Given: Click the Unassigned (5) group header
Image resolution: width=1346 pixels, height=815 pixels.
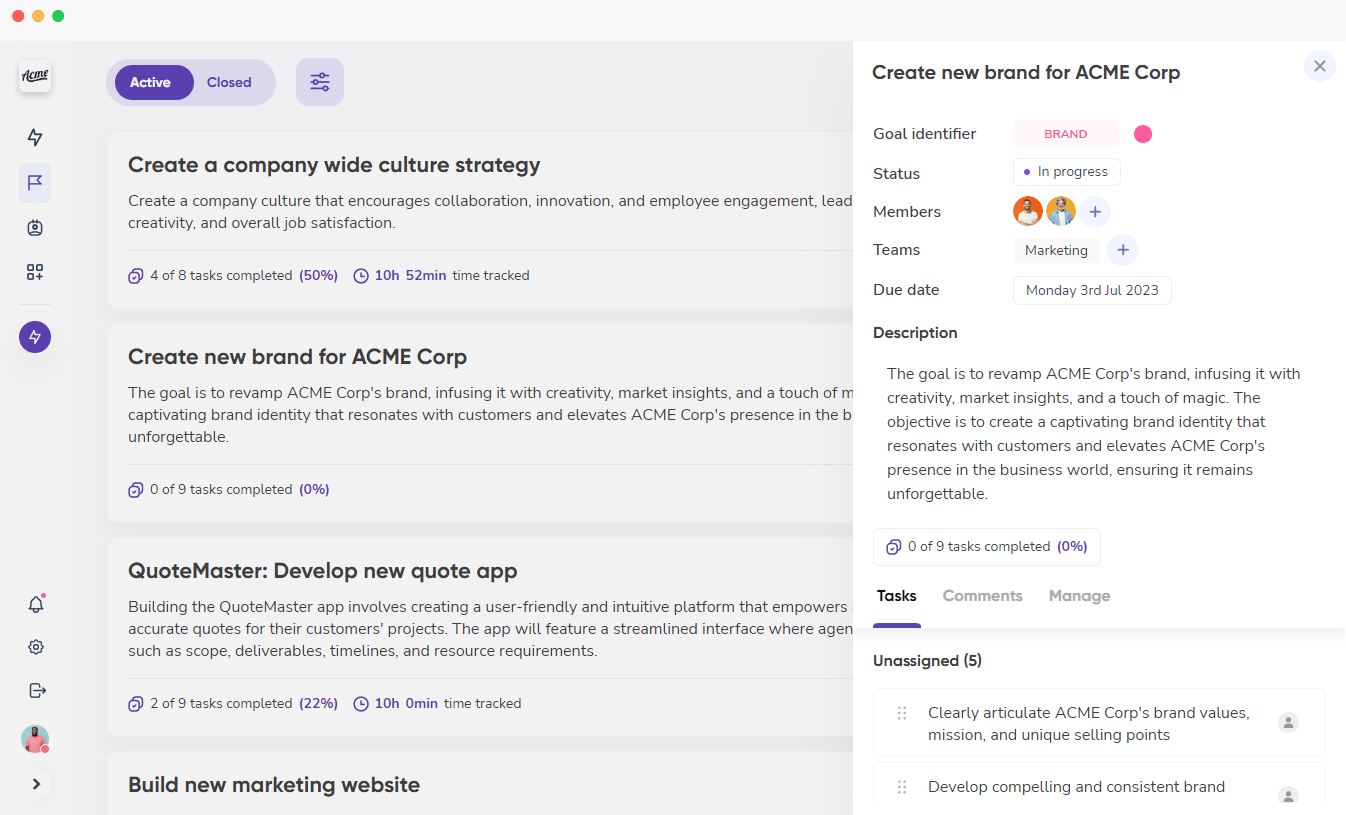Looking at the screenshot, I should [x=927, y=661].
